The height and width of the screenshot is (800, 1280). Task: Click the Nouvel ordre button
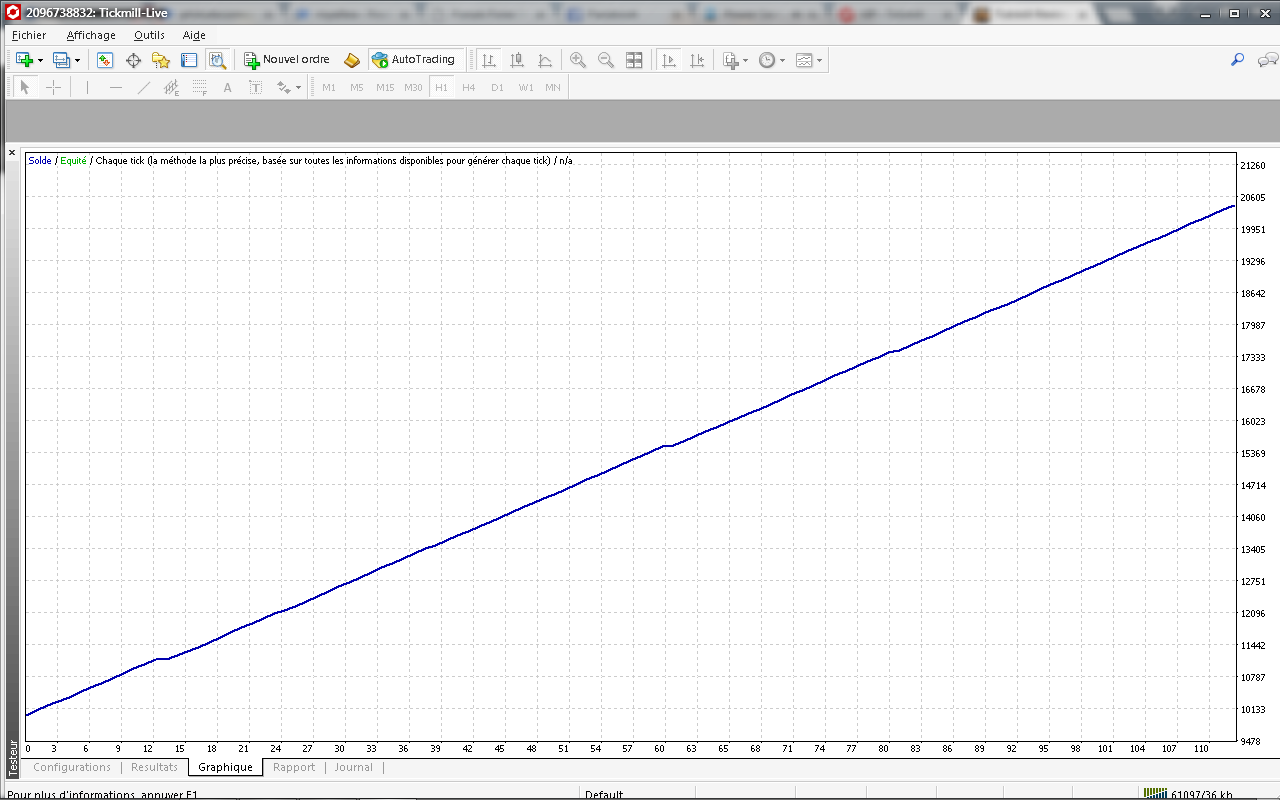click(286, 60)
